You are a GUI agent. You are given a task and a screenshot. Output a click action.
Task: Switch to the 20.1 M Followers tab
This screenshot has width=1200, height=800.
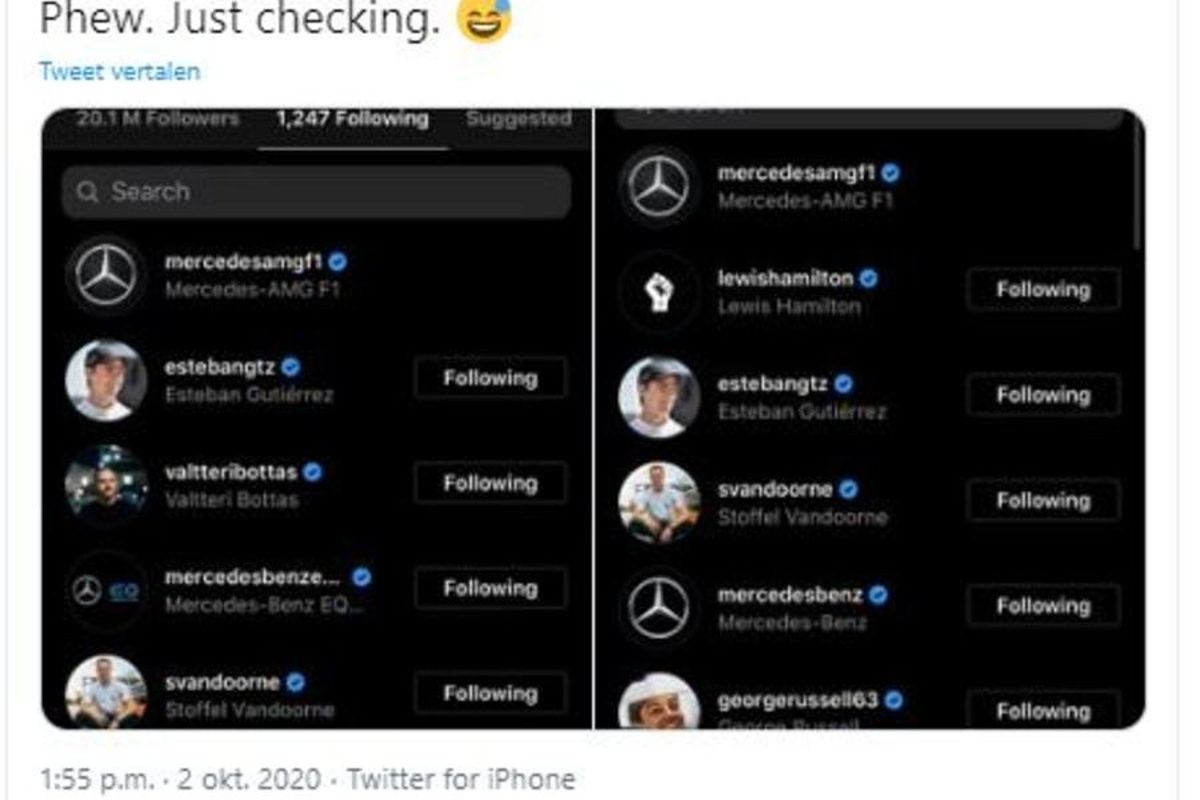(x=158, y=119)
